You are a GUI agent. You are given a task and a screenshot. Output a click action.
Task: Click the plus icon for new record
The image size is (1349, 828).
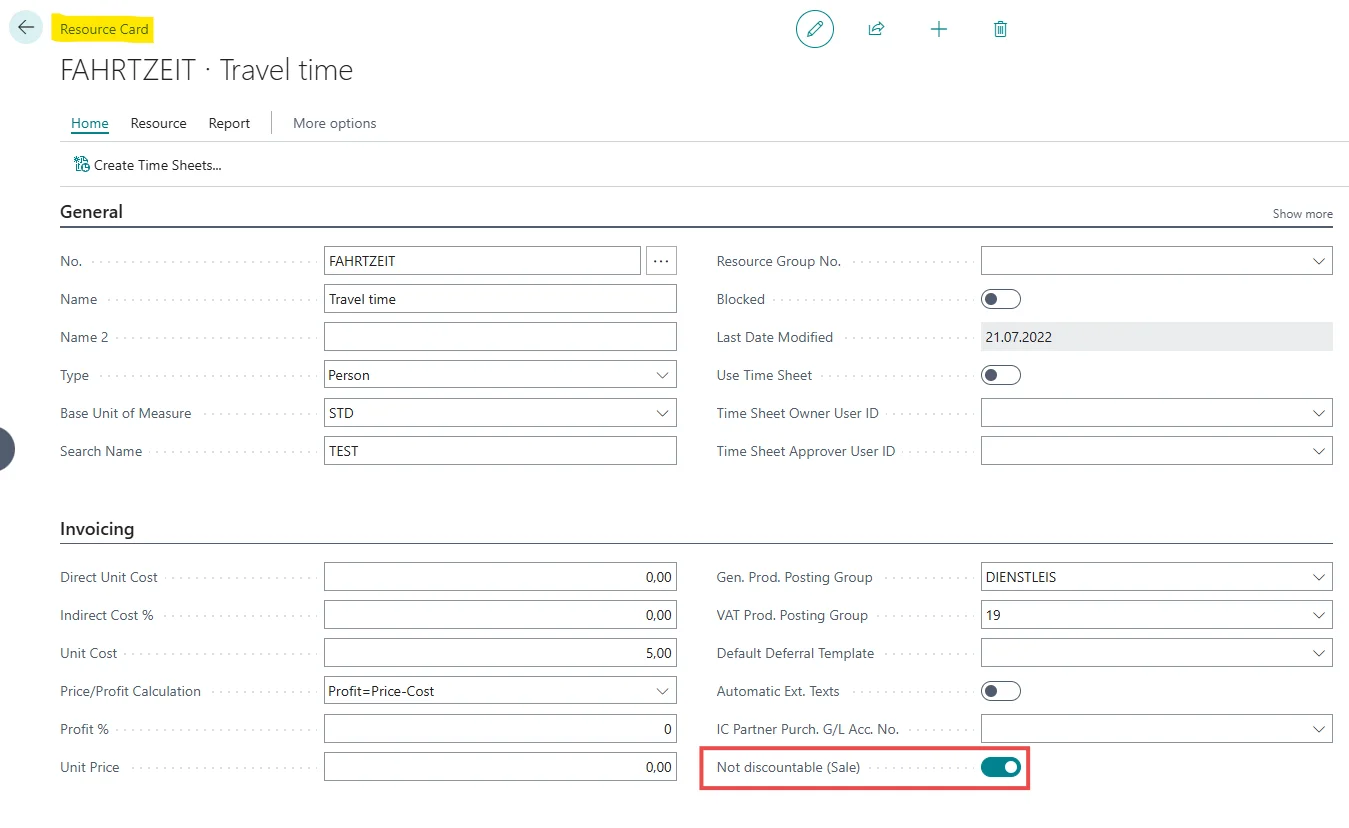938,29
